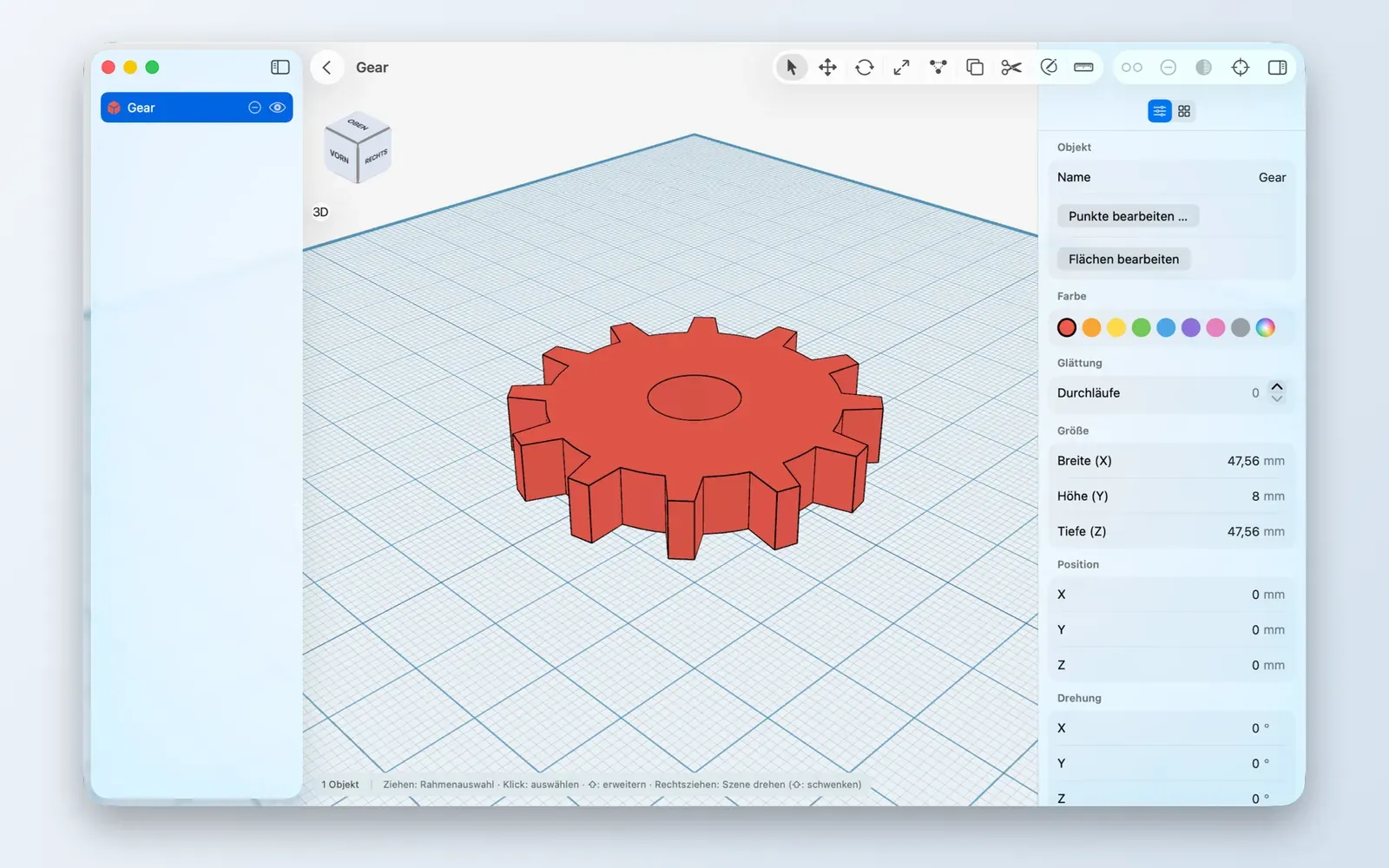This screenshot has height=868, width=1389.
Task: Edit the Drehung X value
Action: coord(1261,728)
